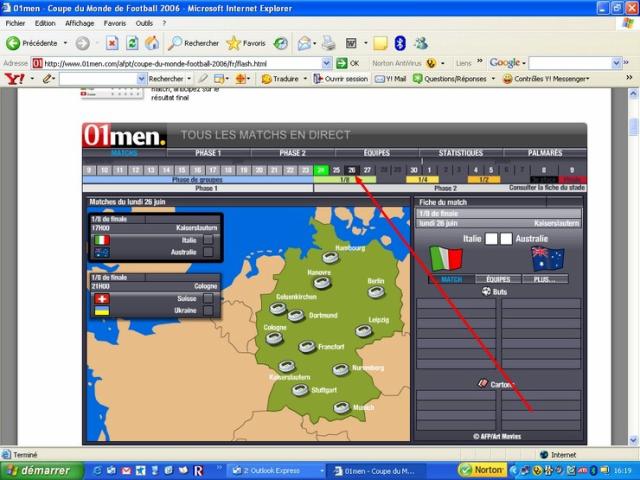Select the Stuttgart stadium icon
This screenshot has width=640, height=480.
[300, 390]
